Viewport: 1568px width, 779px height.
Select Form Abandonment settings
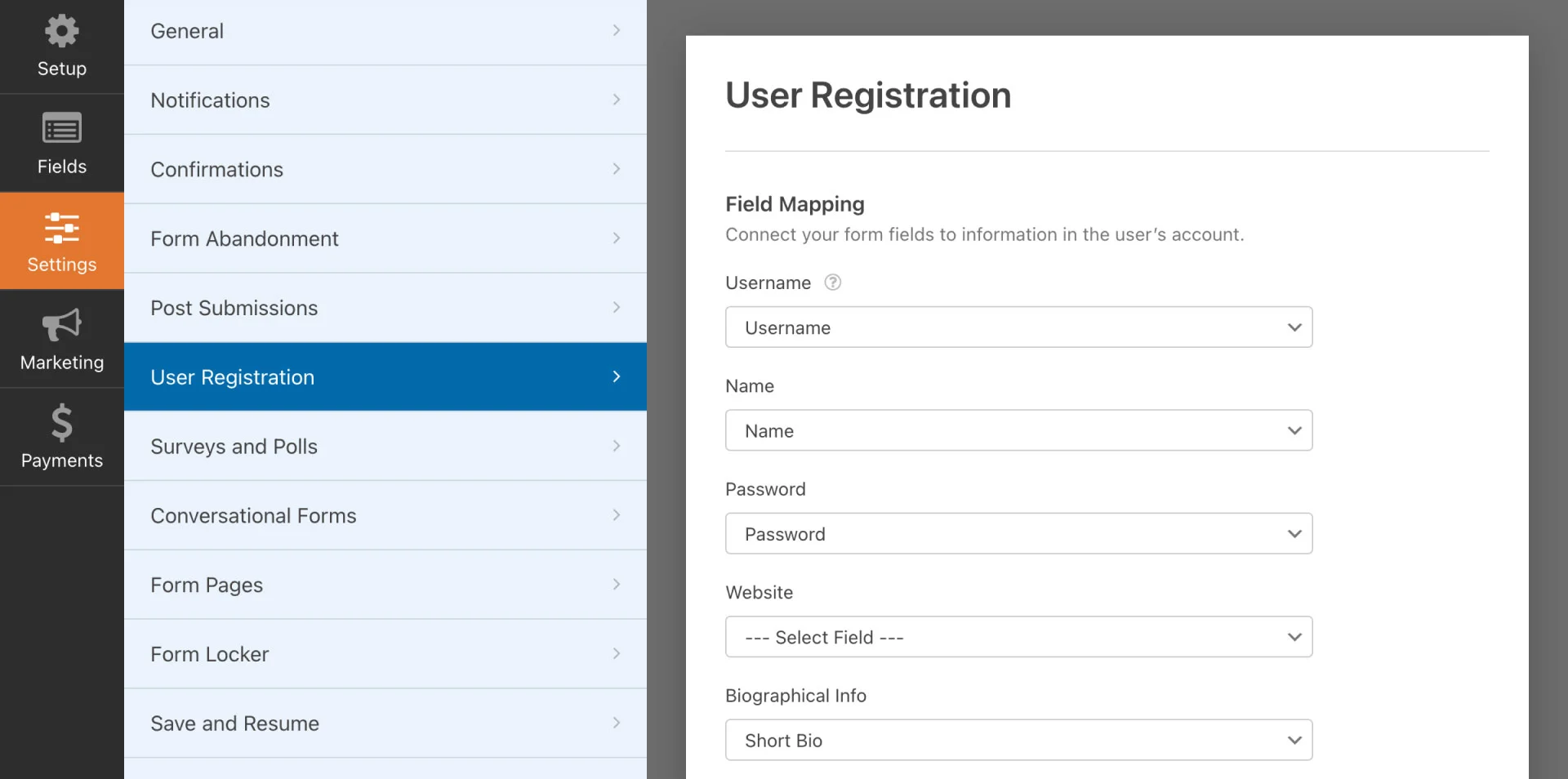click(x=244, y=239)
